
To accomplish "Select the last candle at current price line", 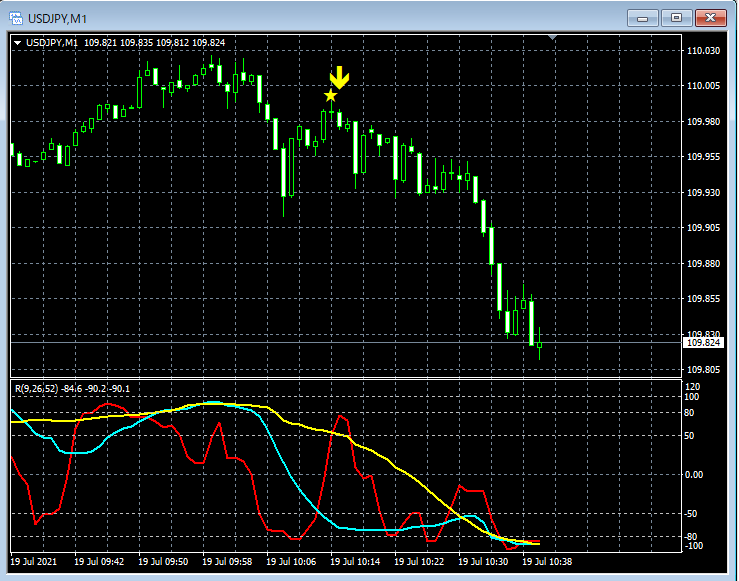I will tap(540, 344).
